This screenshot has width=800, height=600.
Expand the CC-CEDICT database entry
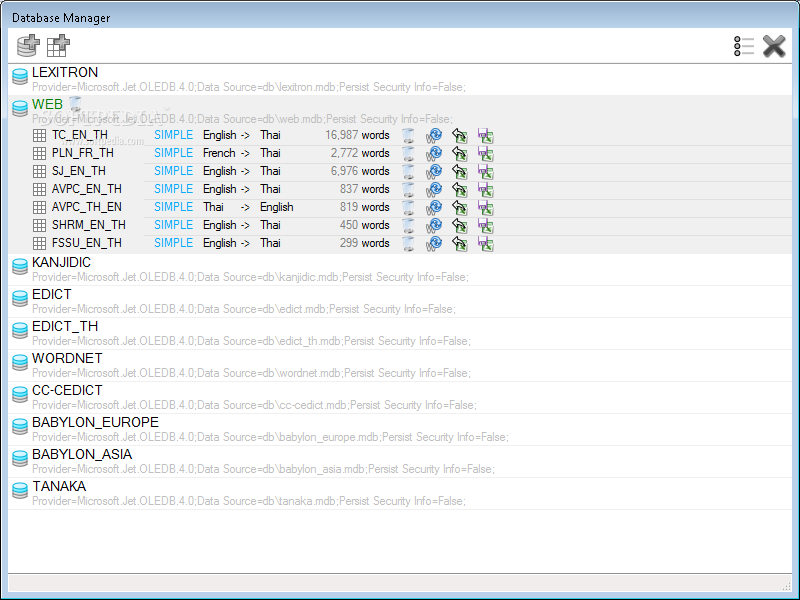[20, 394]
